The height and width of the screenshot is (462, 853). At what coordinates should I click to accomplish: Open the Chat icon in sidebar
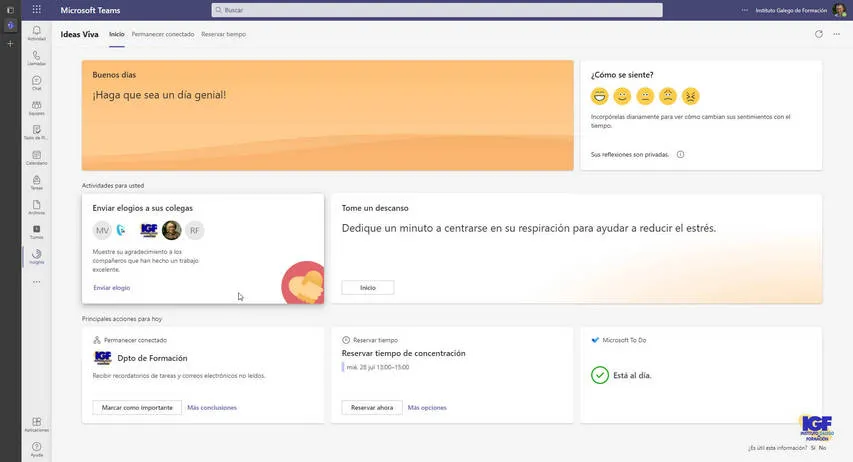pyautogui.click(x=36, y=83)
